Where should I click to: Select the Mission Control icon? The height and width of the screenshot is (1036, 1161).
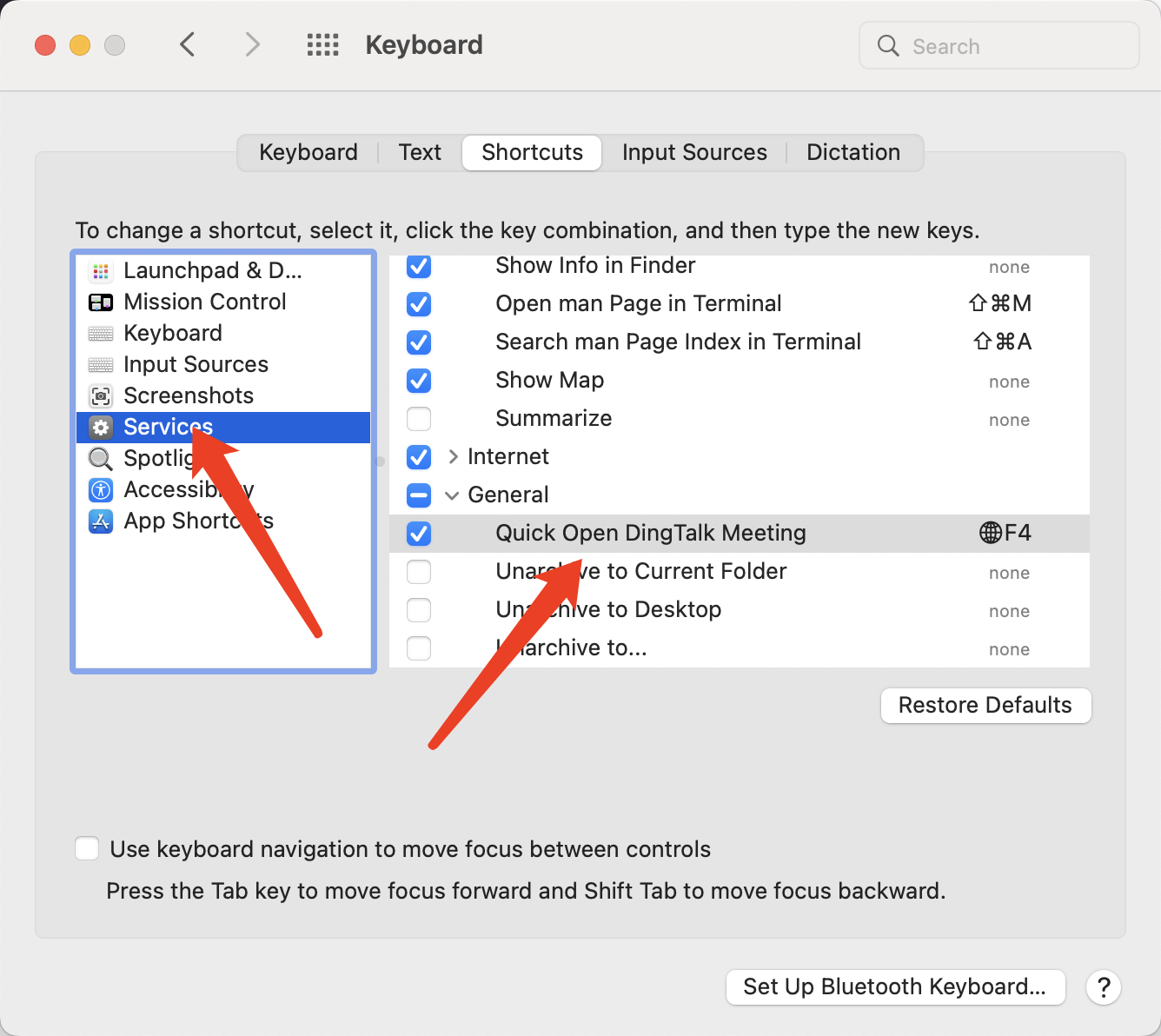(x=101, y=302)
